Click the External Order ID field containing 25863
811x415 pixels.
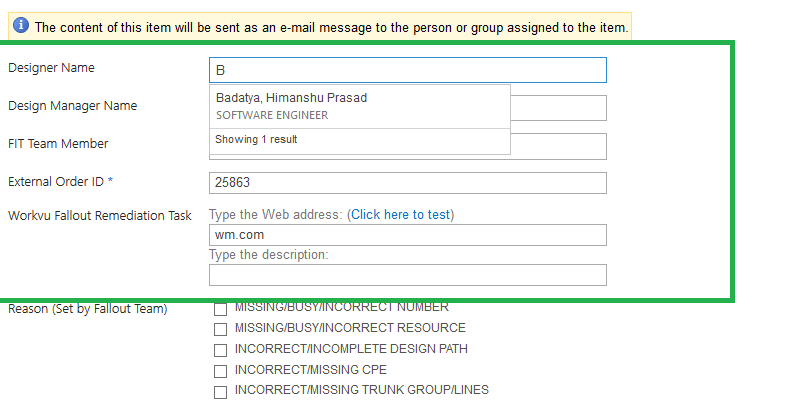(407, 183)
